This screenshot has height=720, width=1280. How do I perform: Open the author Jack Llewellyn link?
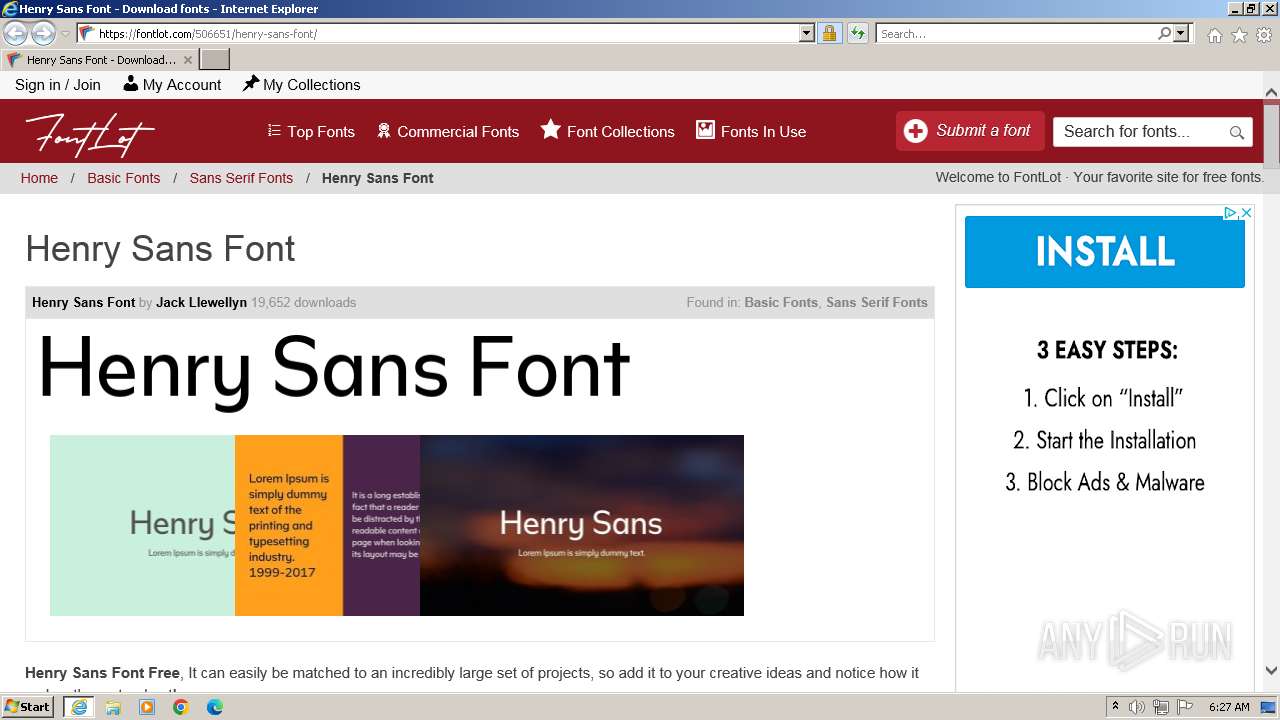click(201, 302)
